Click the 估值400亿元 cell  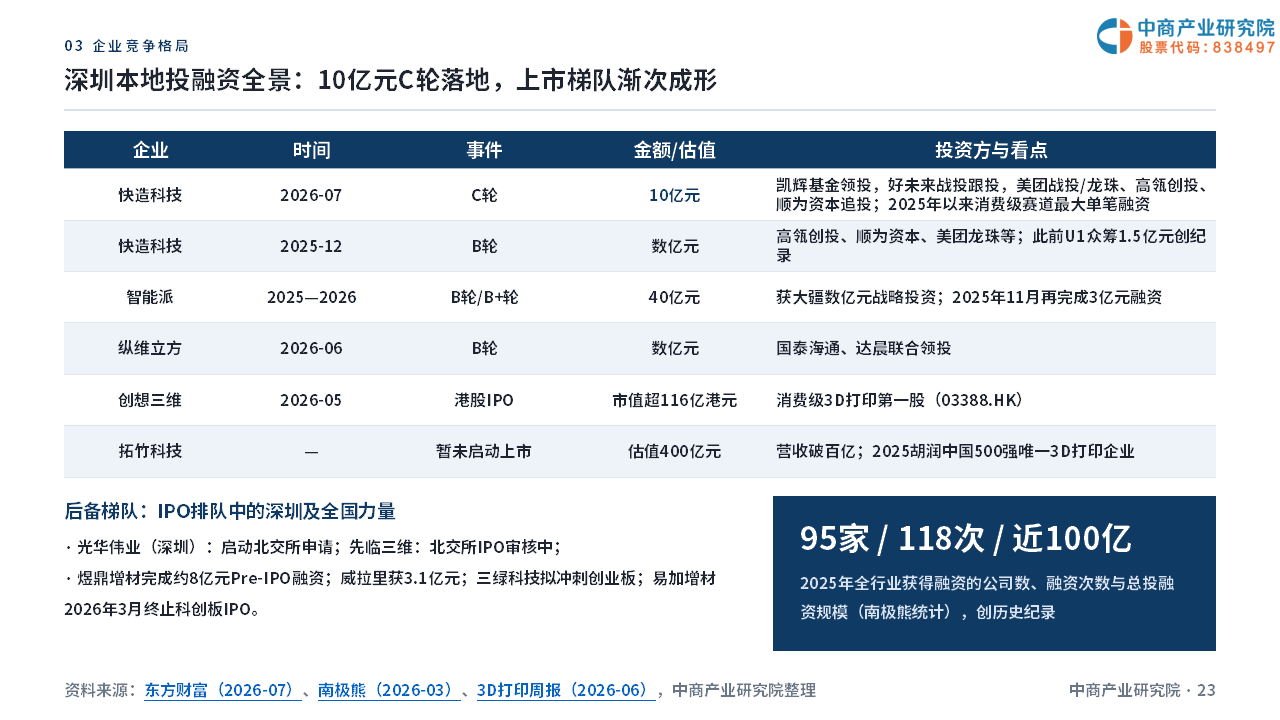point(675,451)
